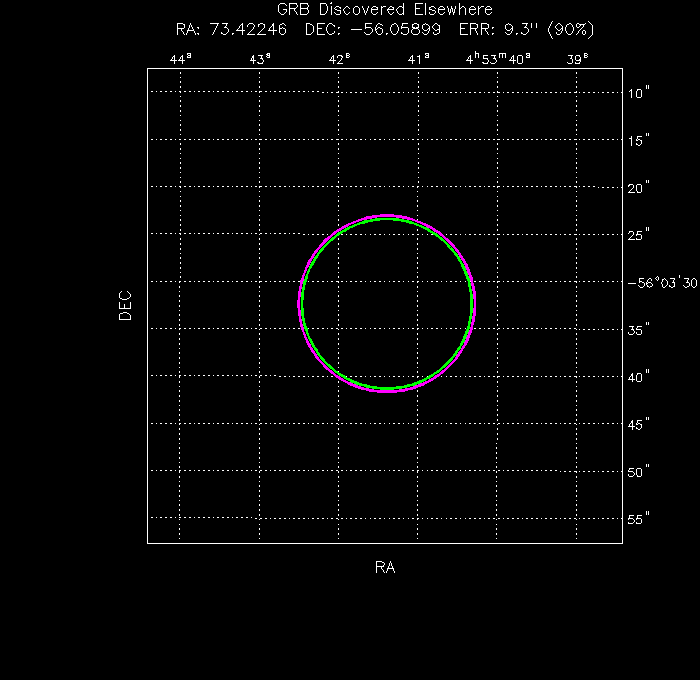Click the 15" declination tick label
This screenshot has height=680, width=700.
[x=638, y=140]
